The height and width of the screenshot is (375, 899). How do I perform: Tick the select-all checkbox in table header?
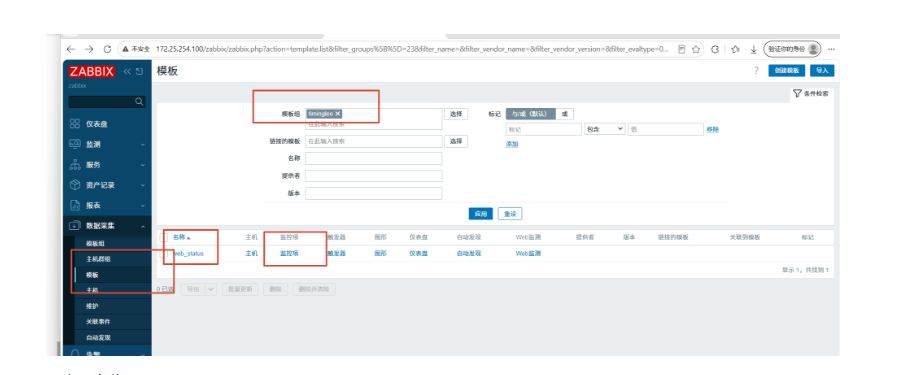pos(163,237)
